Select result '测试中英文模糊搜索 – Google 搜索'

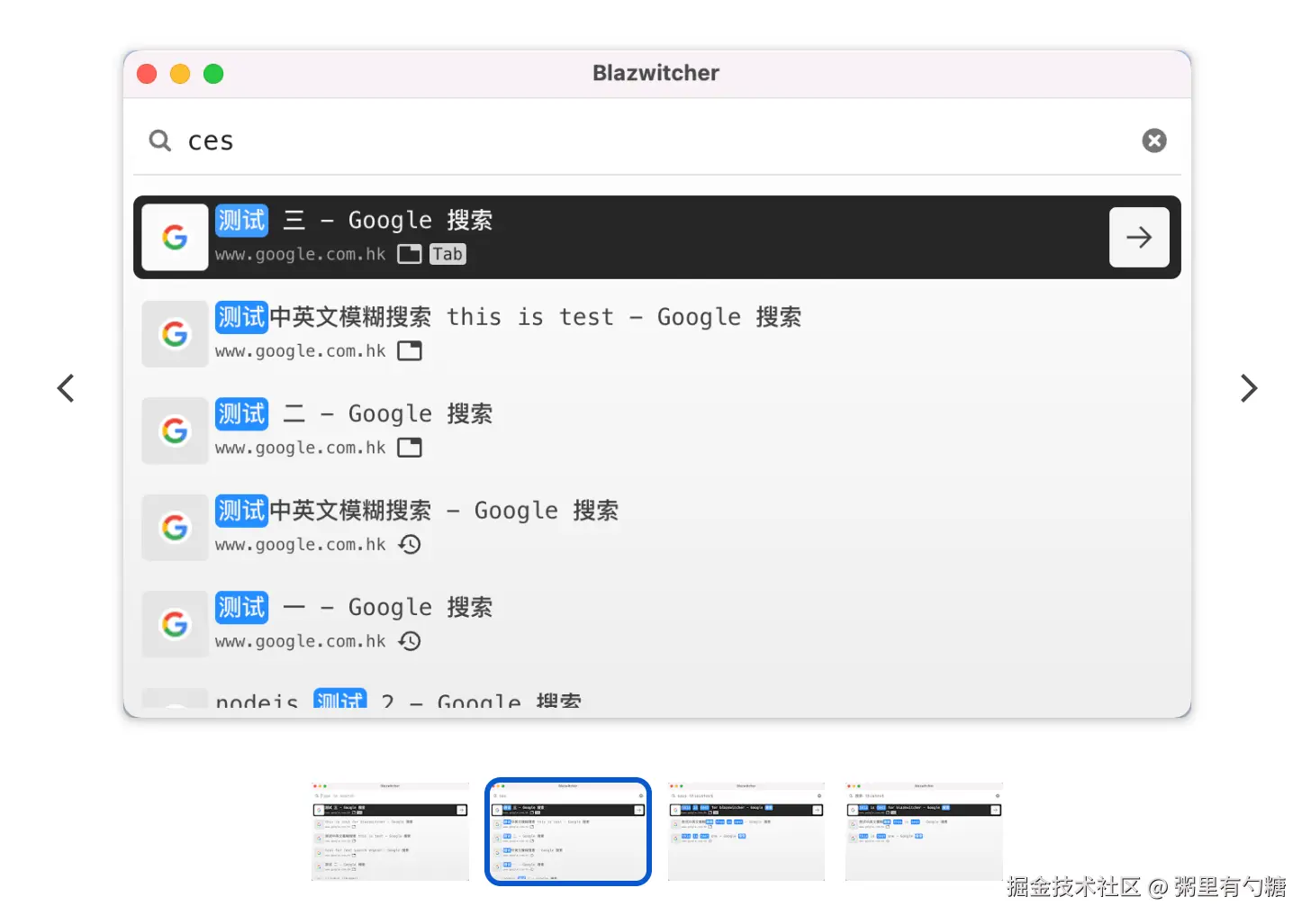[657, 528]
